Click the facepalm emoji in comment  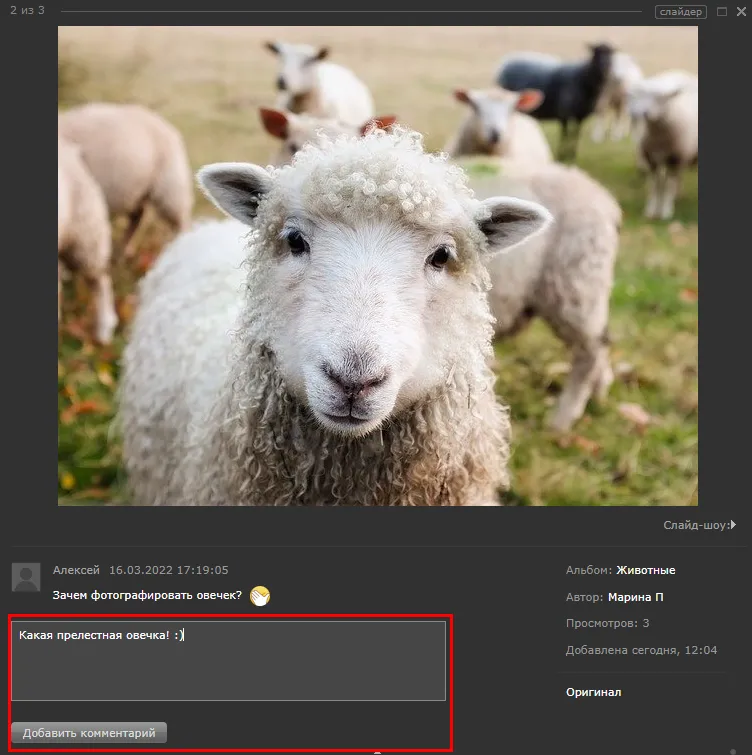(x=260, y=596)
